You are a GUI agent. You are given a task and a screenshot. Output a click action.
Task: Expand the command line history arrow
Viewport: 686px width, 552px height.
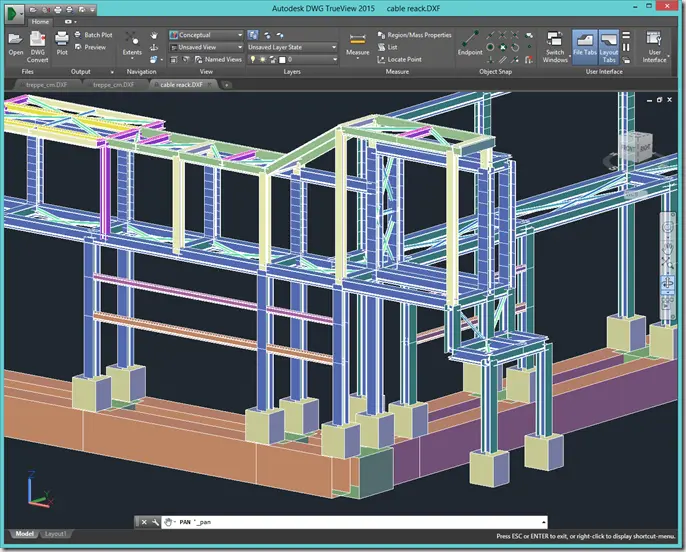pyautogui.click(x=544, y=522)
